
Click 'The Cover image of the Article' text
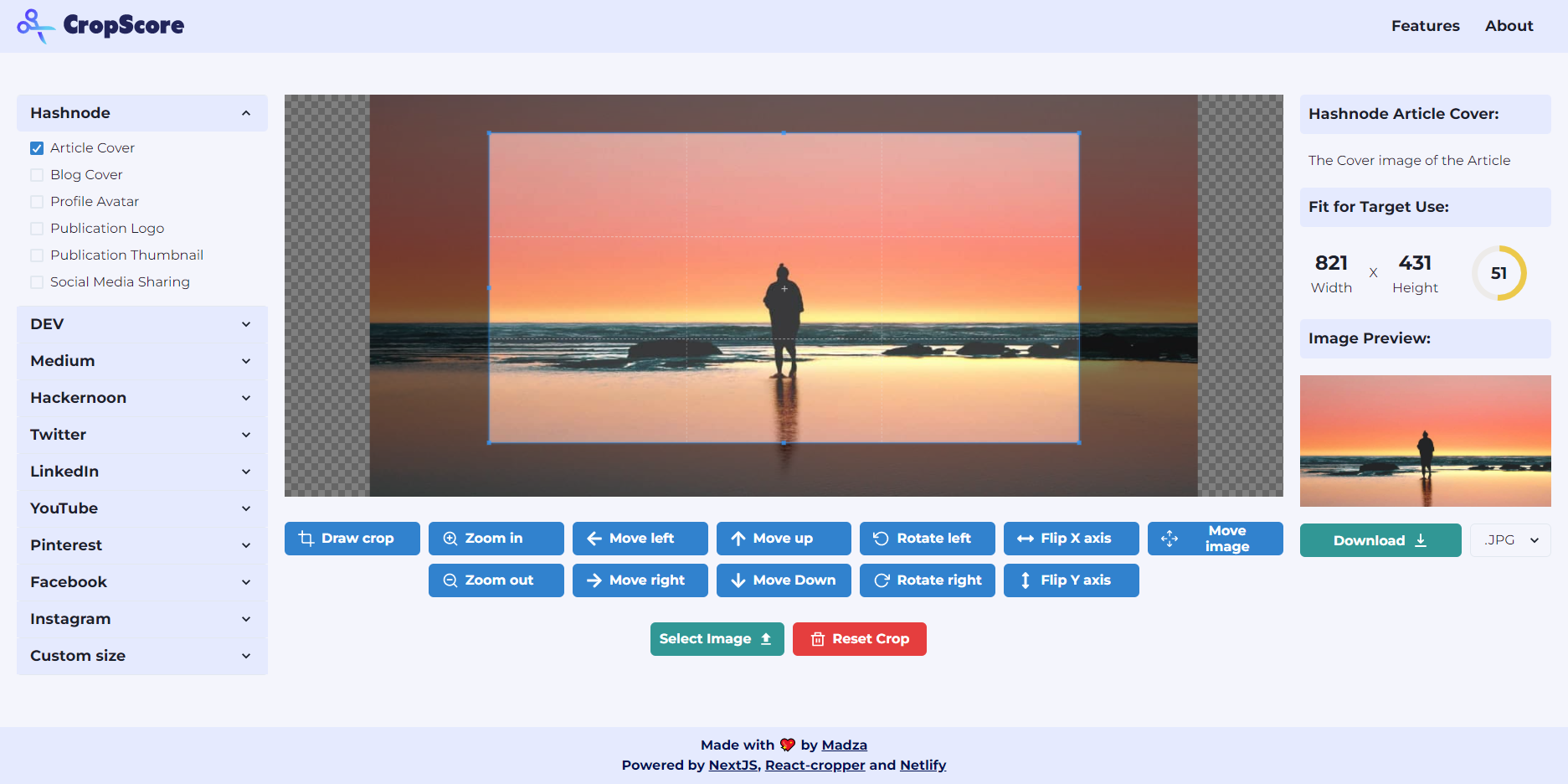(x=1409, y=160)
